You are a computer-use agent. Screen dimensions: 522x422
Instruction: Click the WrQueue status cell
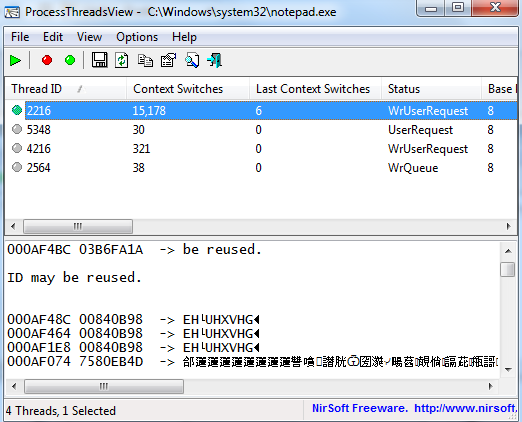[413, 167]
